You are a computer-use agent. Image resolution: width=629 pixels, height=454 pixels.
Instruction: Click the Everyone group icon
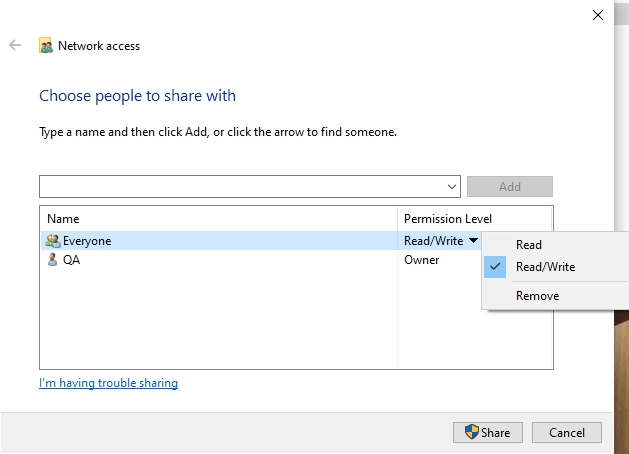click(x=52, y=241)
